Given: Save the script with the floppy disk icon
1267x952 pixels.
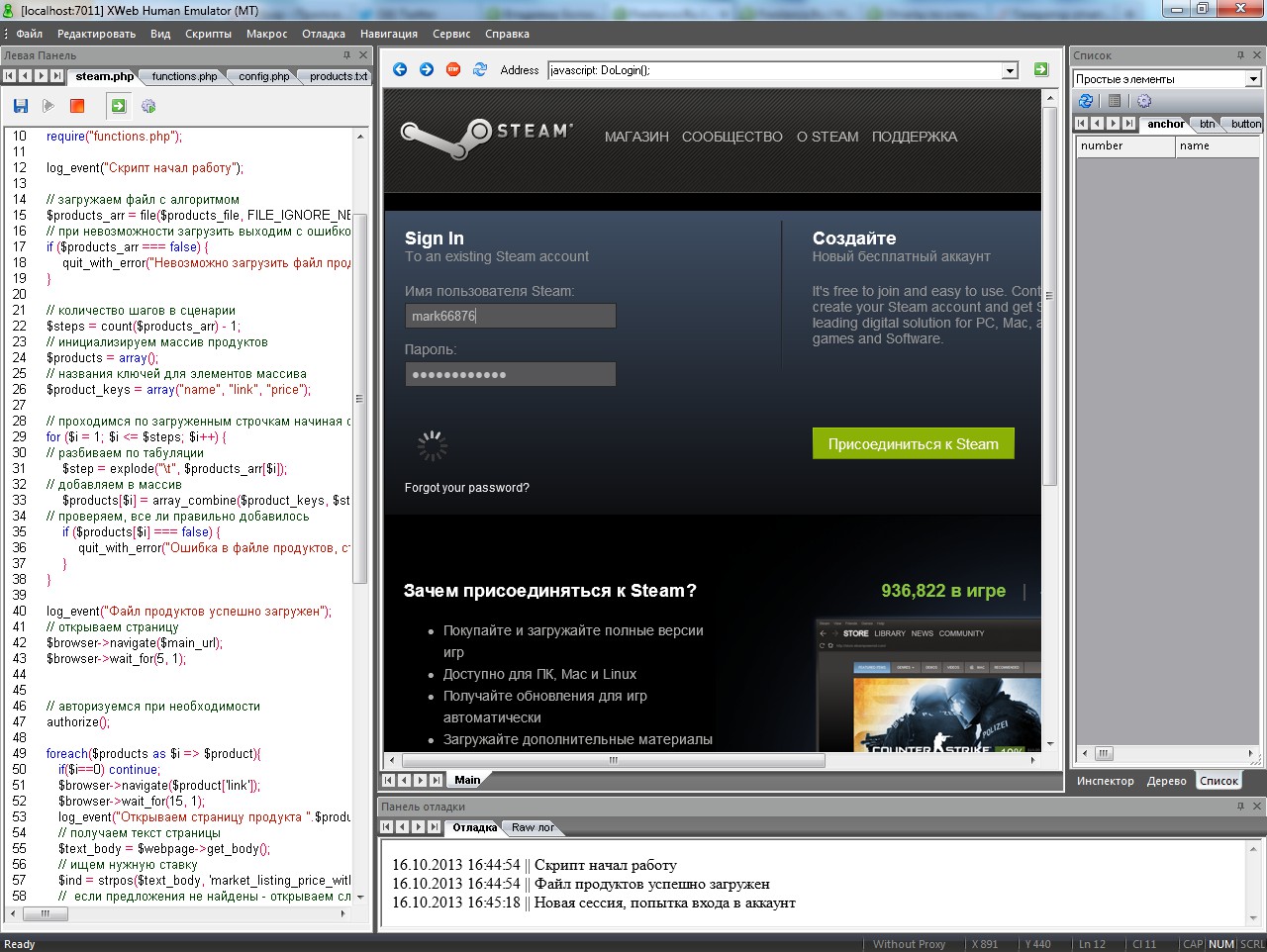Looking at the screenshot, I should pos(21,106).
